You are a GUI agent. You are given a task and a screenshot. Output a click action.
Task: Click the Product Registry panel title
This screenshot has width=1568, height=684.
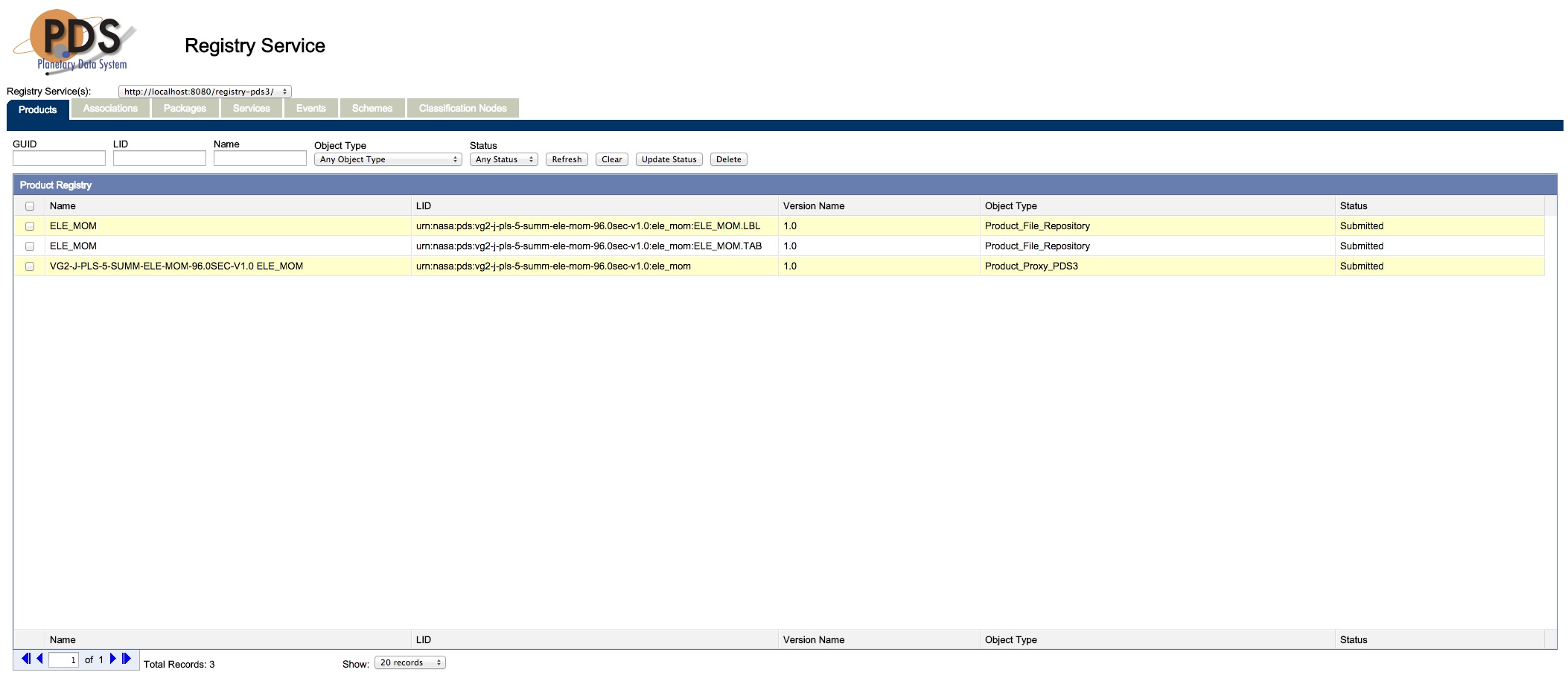(56, 185)
